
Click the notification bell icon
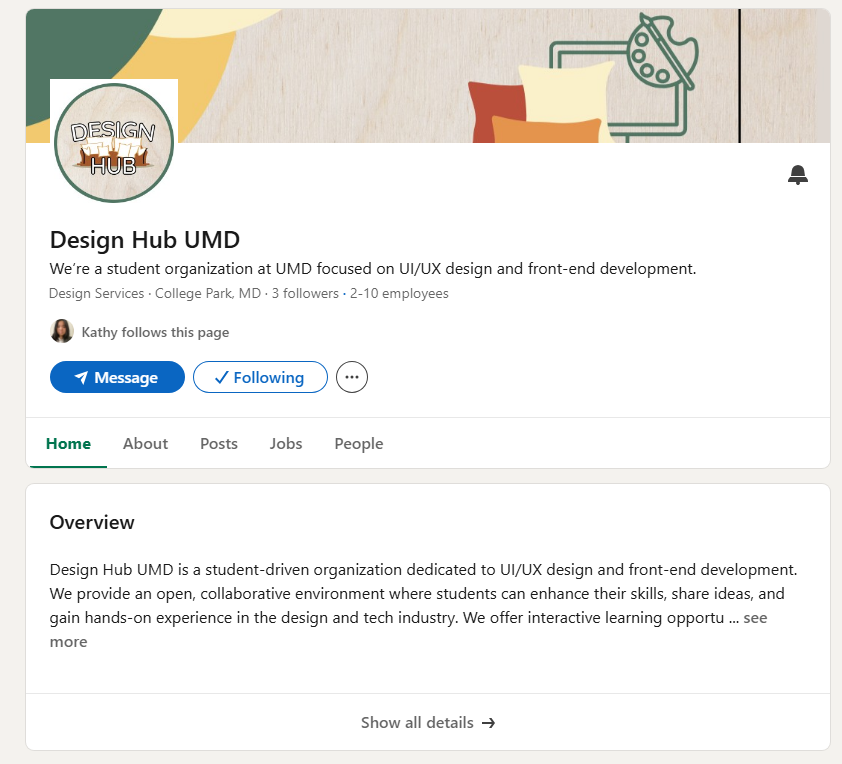[797, 175]
